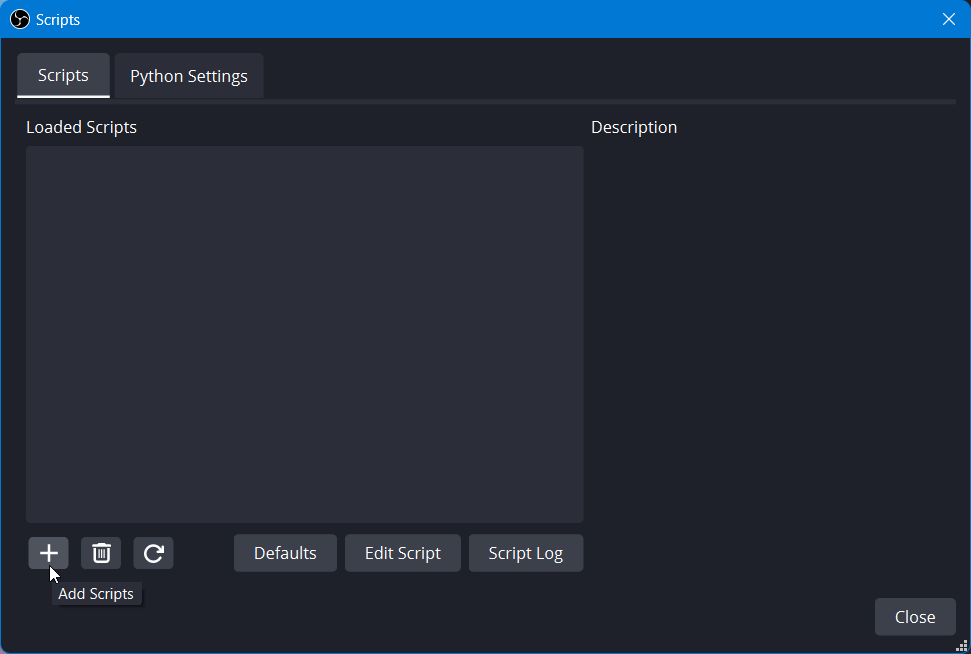971x654 pixels.
Task: Close the Scripts window with X
Action: click(x=949, y=19)
